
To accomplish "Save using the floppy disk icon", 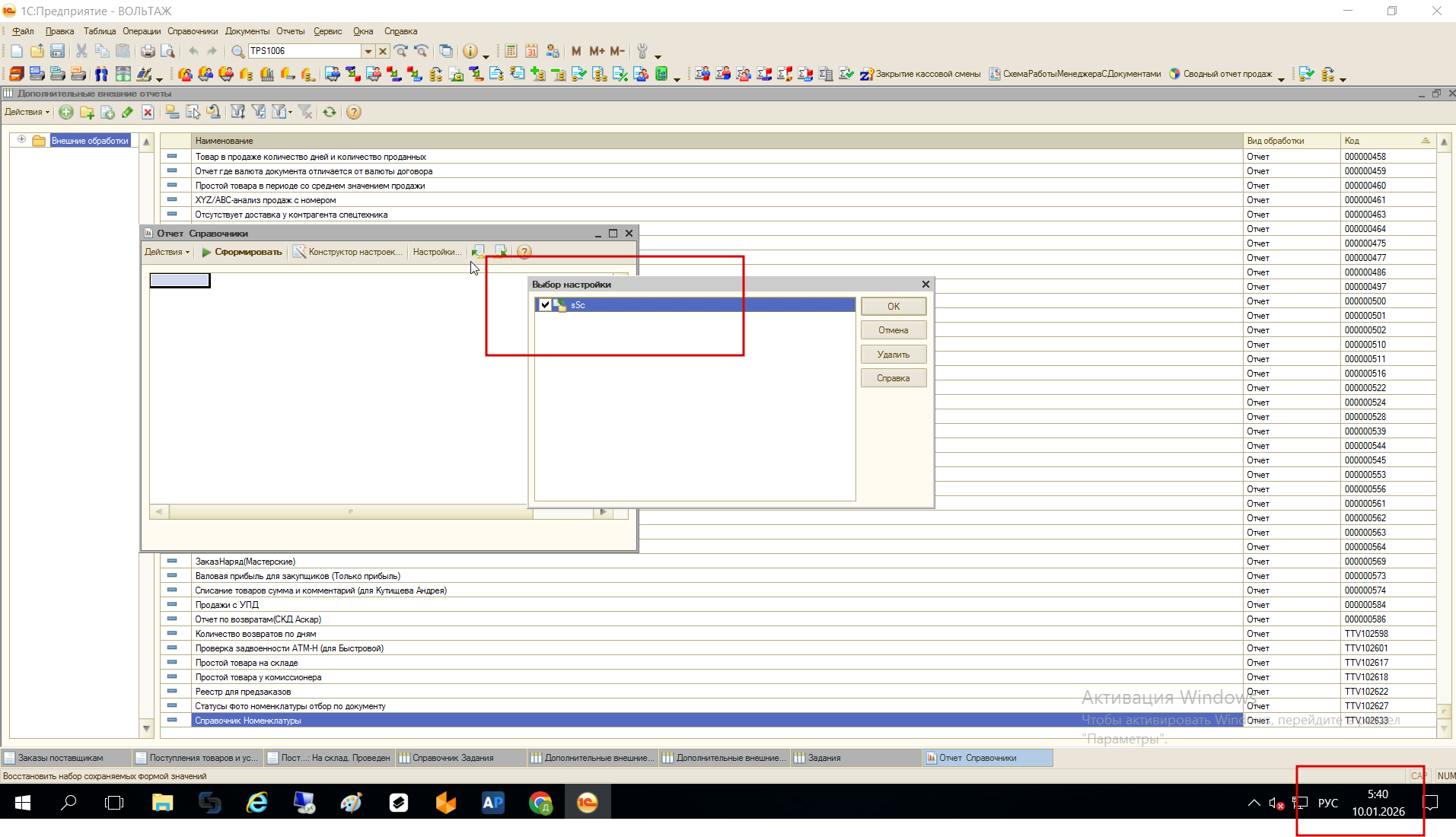I will click(57, 51).
